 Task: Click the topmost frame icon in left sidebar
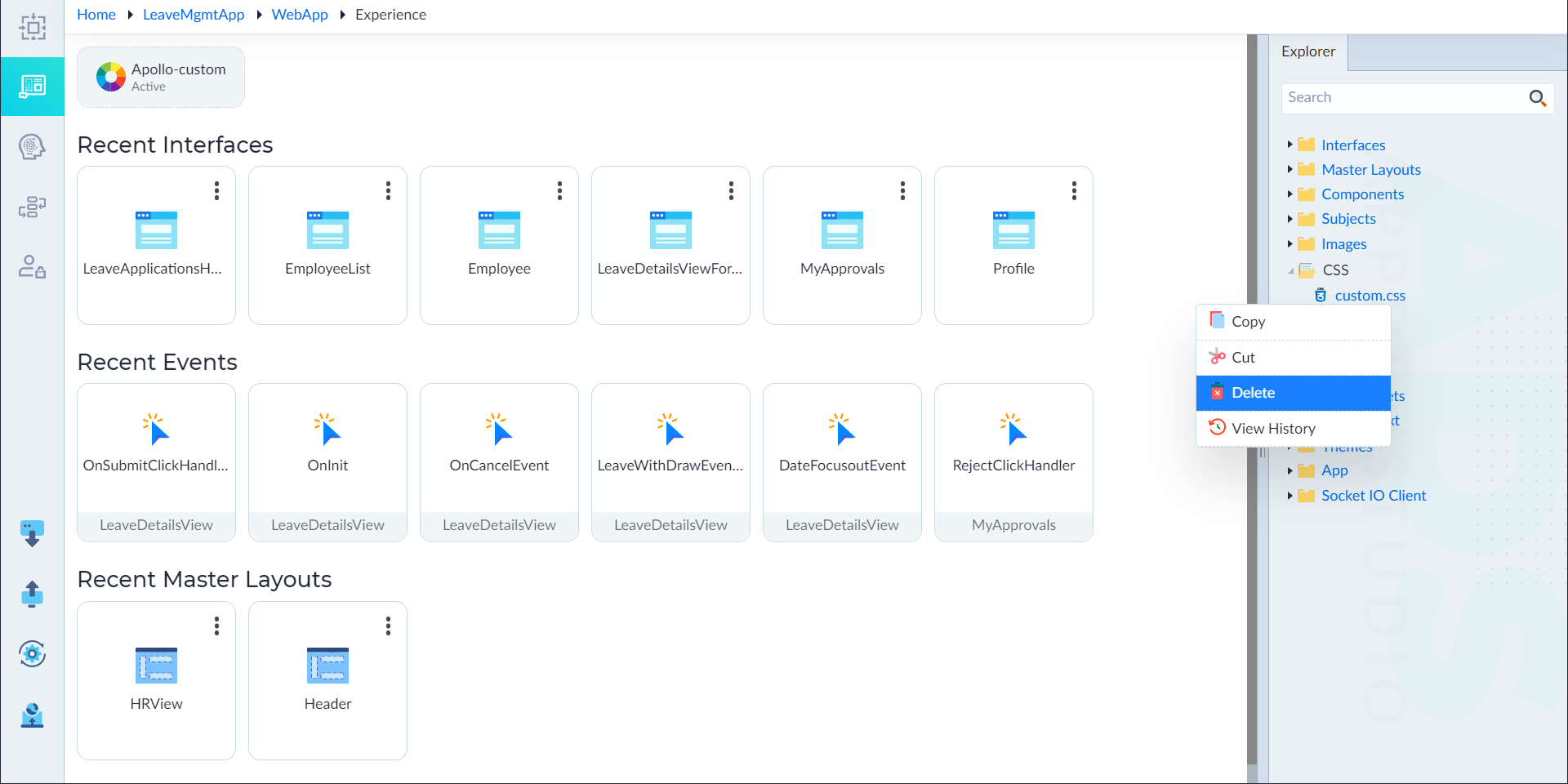pyautogui.click(x=33, y=27)
